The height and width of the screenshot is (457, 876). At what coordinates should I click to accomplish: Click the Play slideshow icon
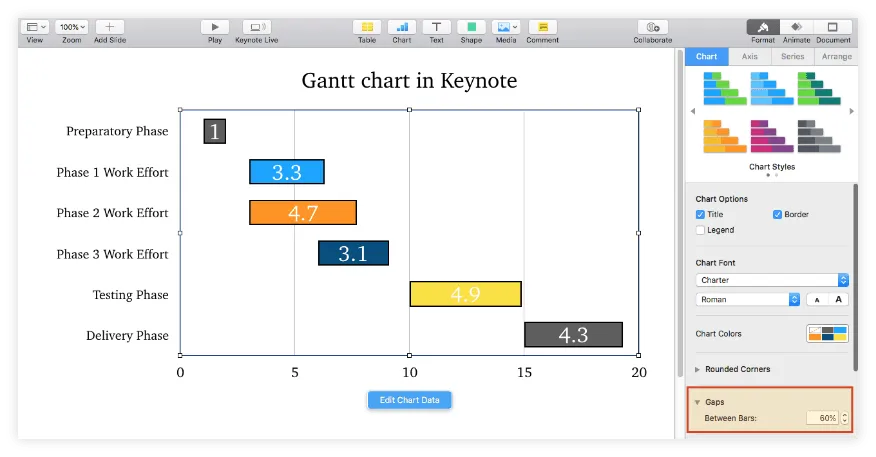pos(214,27)
